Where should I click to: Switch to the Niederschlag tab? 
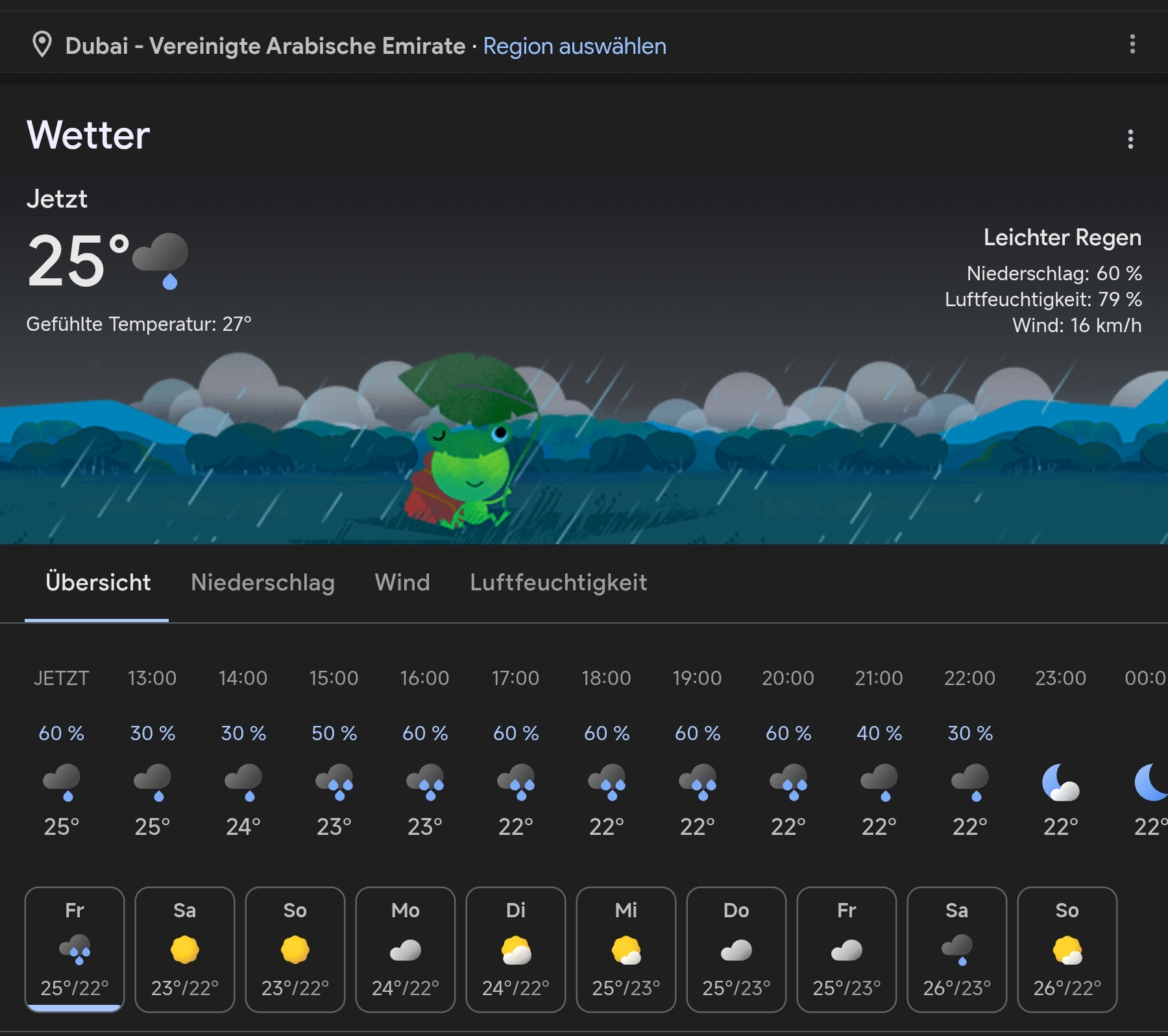(263, 583)
